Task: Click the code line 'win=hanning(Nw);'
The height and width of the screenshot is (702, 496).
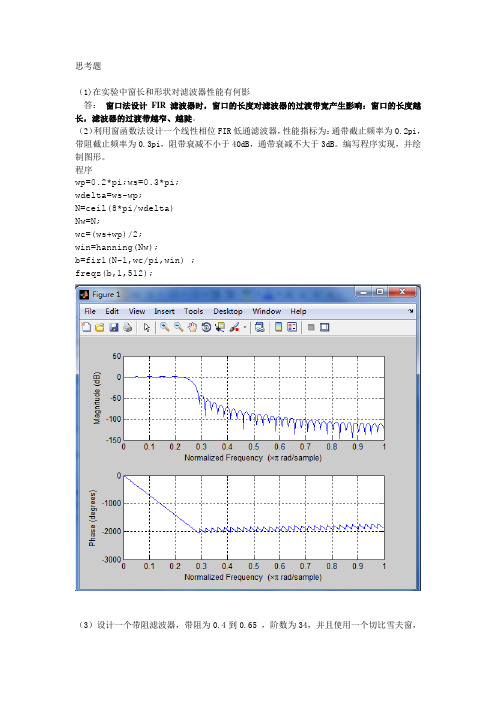Action: pos(116,247)
